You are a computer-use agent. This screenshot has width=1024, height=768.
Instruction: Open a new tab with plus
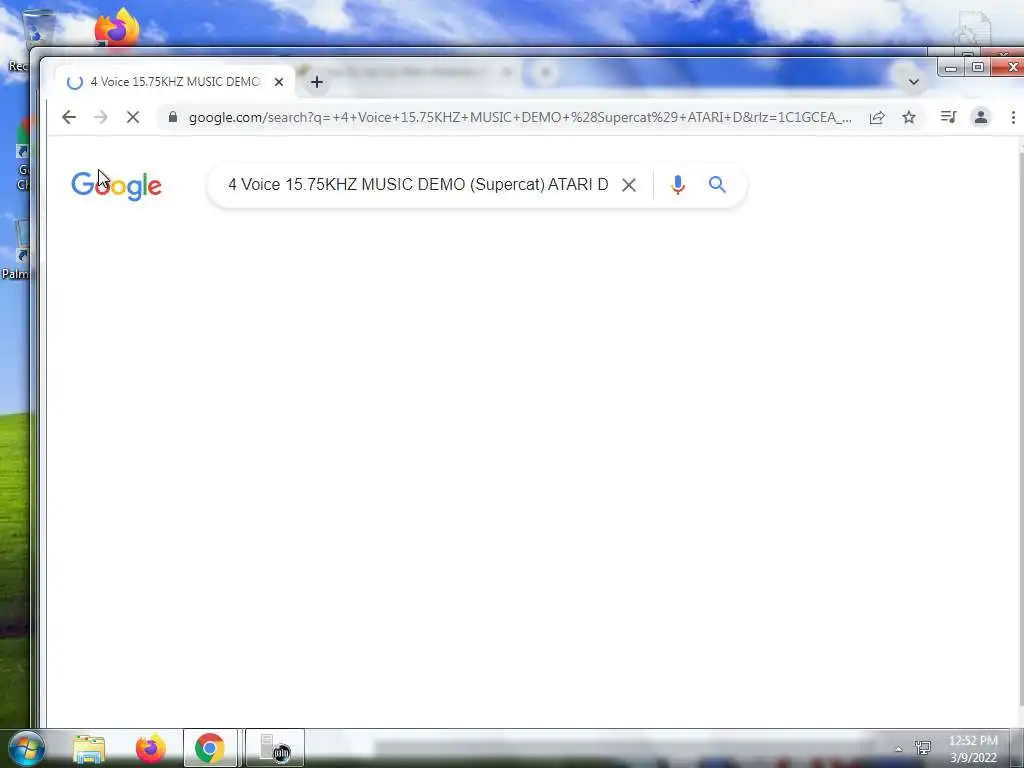tap(317, 82)
